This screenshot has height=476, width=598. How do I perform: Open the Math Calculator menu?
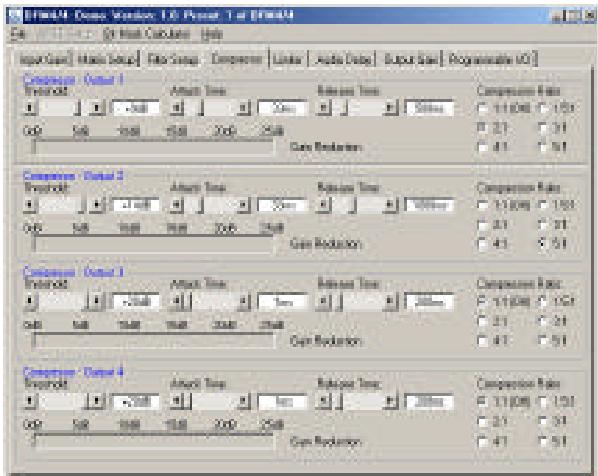click(147, 34)
